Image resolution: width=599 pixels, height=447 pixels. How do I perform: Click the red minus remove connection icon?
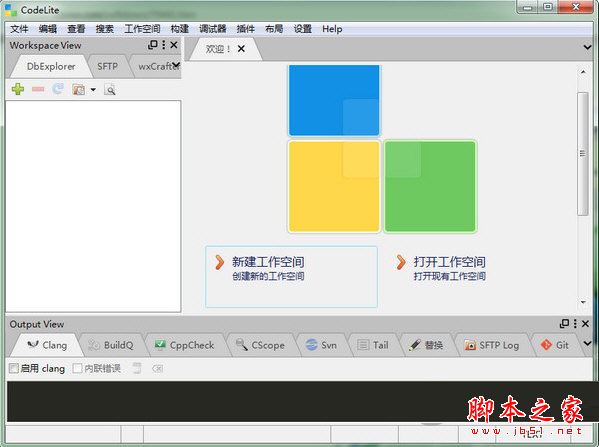tap(38, 89)
